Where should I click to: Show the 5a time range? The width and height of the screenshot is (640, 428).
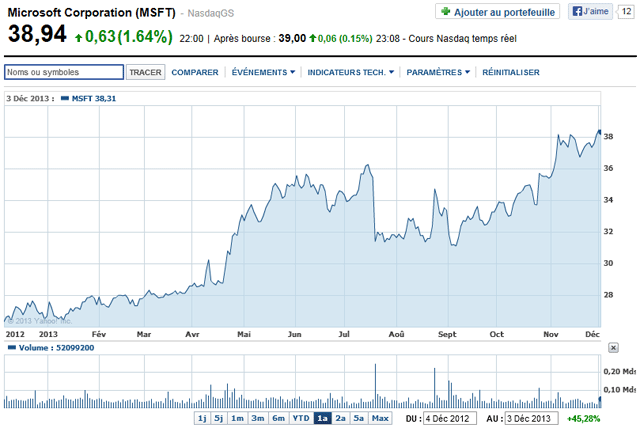click(358, 418)
